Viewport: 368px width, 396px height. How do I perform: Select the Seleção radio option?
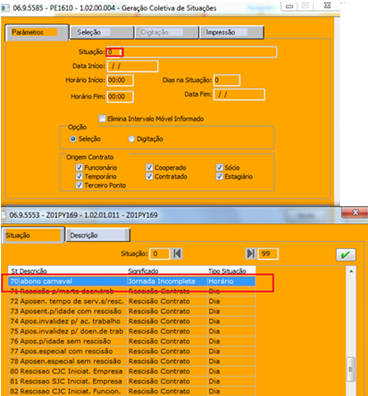click(x=73, y=139)
